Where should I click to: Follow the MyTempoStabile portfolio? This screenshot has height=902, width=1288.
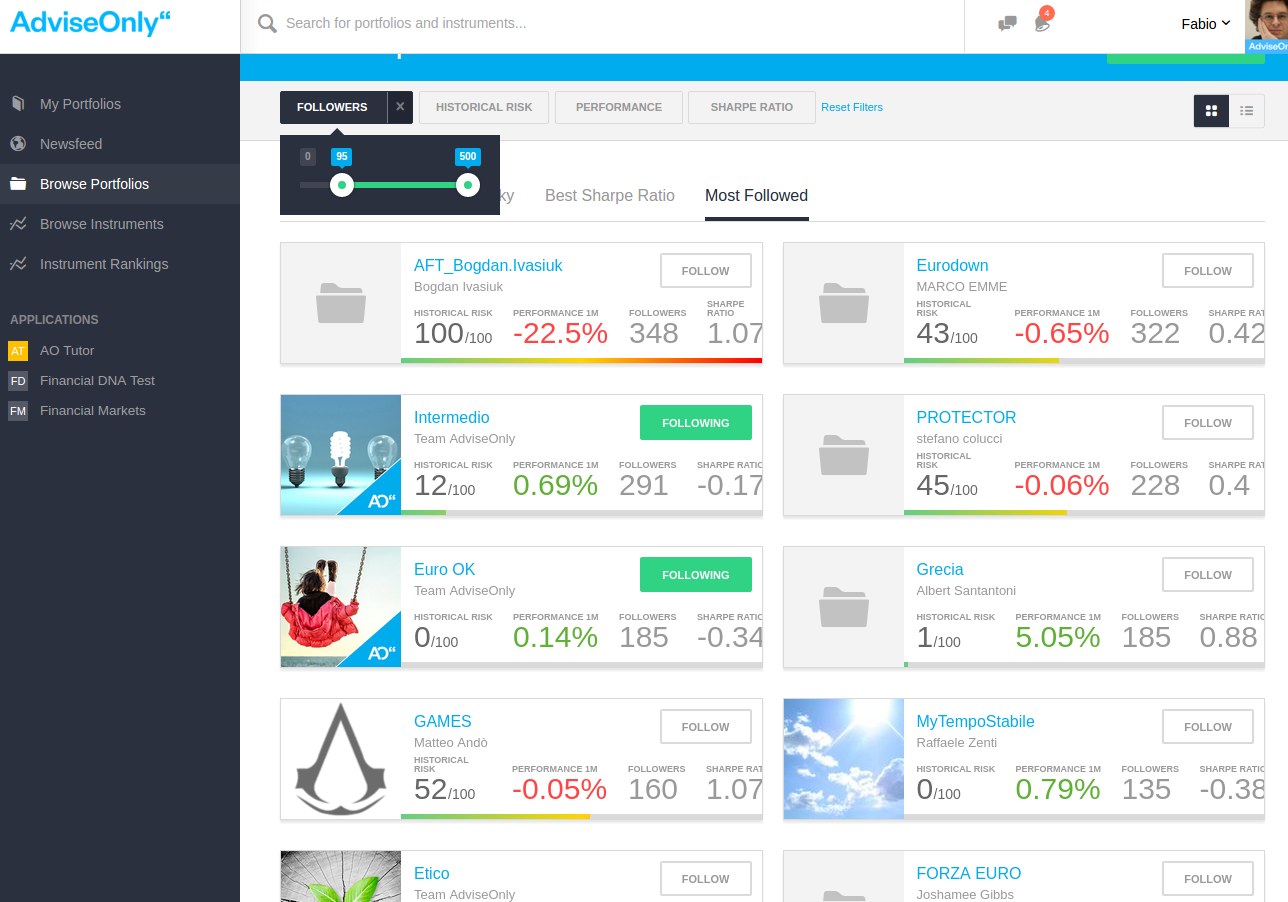[x=1208, y=727]
